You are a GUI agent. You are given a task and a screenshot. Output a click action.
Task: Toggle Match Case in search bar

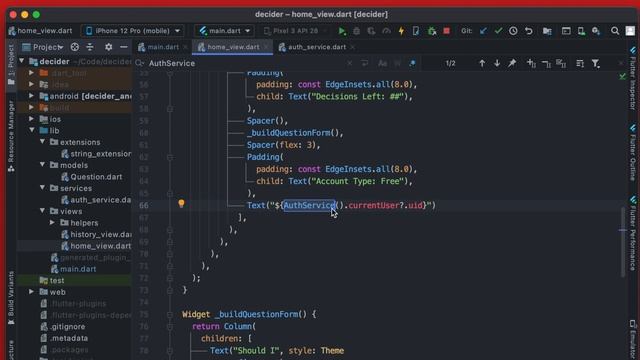382,63
